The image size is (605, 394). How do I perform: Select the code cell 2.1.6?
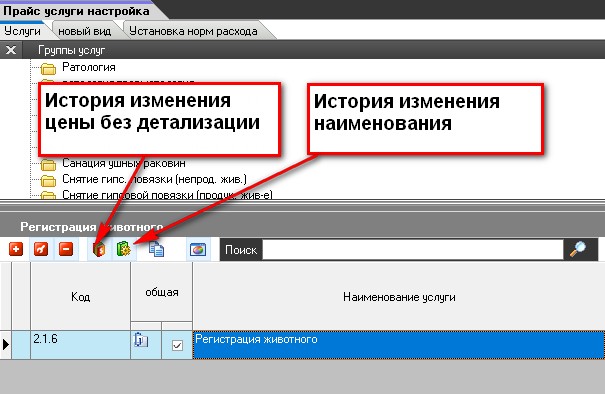click(81, 345)
